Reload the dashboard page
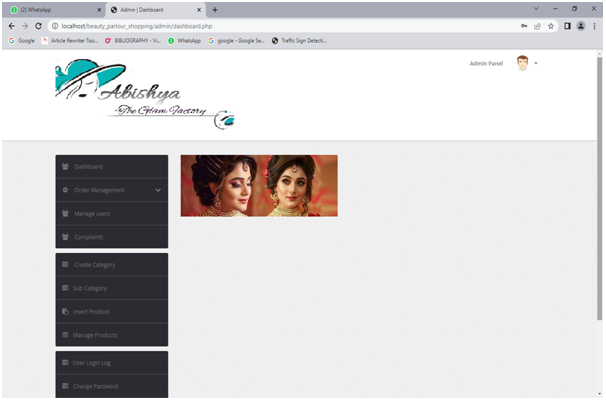Image resolution: width=606 pixels, height=400 pixels. point(38,26)
